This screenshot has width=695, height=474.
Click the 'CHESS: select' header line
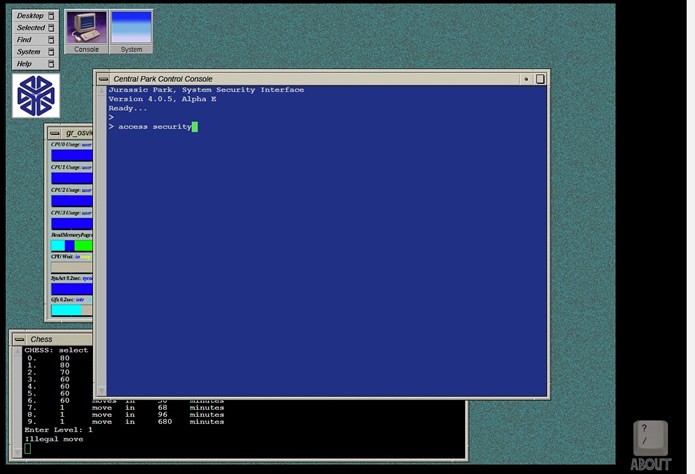[x=56, y=350]
